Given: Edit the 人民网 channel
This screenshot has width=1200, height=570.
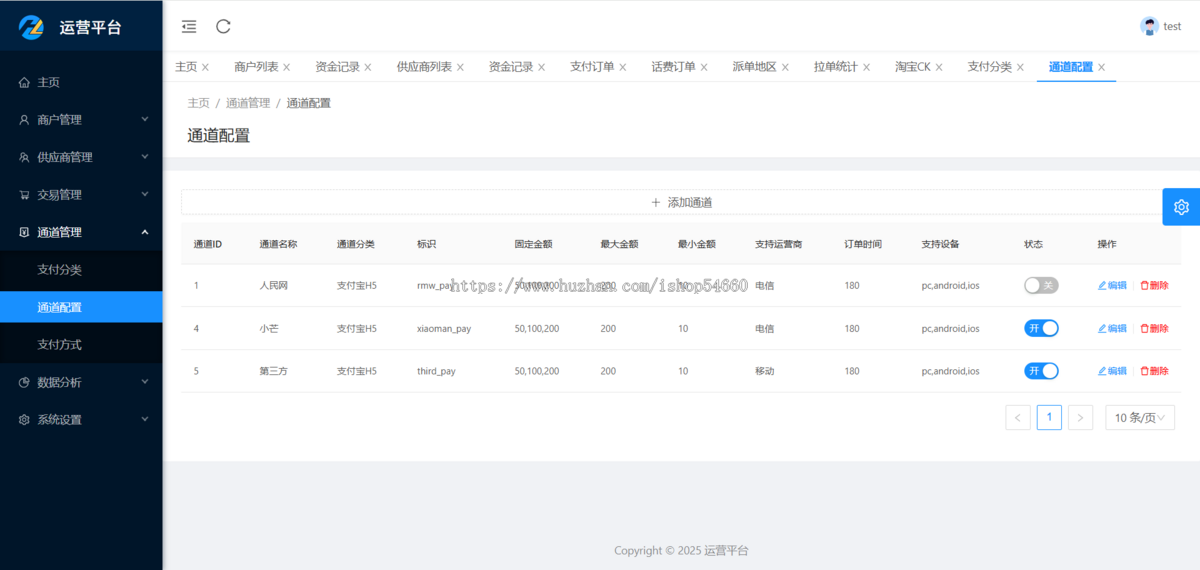Looking at the screenshot, I should click(x=1112, y=285).
